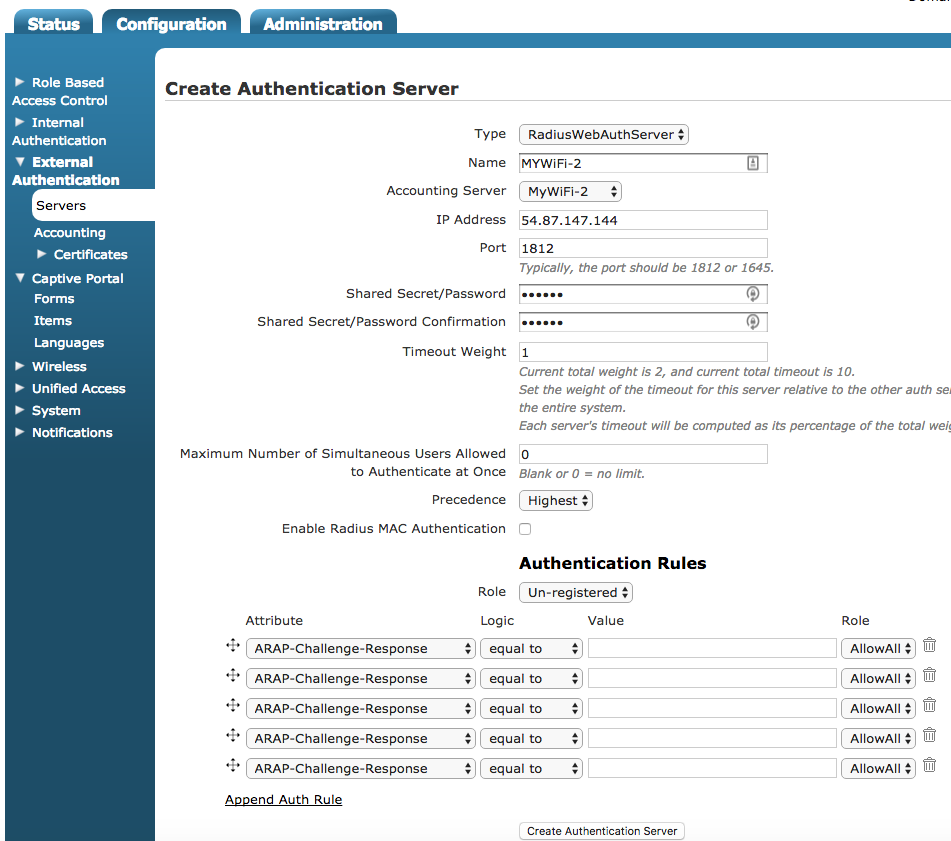The image size is (951, 841).
Task: Click the IP Address input field
Action: [643, 220]
